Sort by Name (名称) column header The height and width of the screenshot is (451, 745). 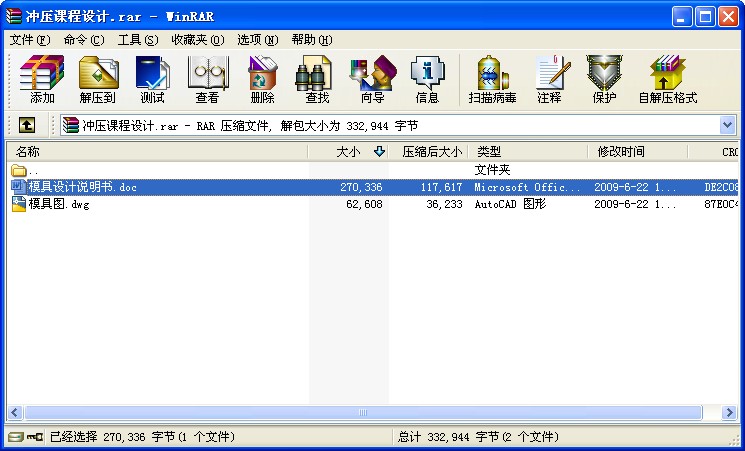157,152
